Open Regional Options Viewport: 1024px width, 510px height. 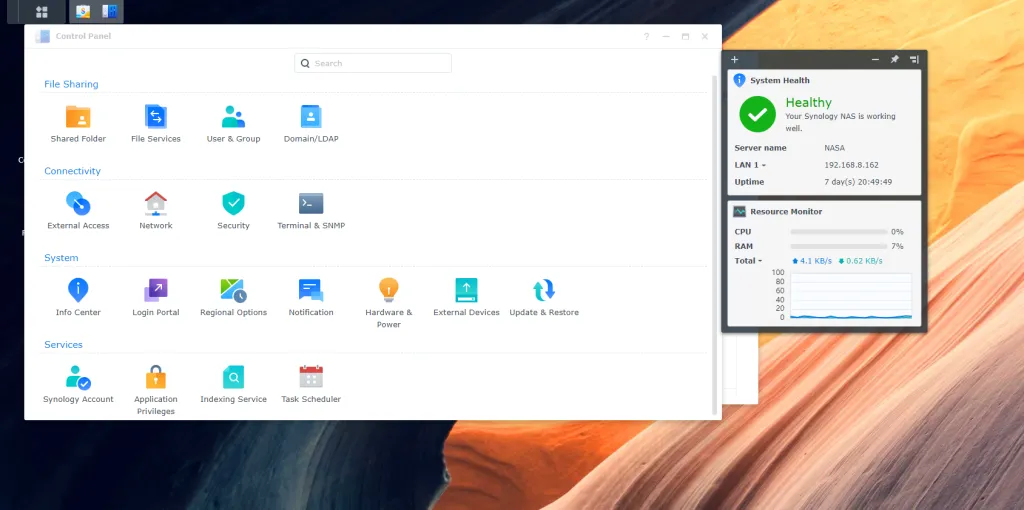click(x=233, y=298)
